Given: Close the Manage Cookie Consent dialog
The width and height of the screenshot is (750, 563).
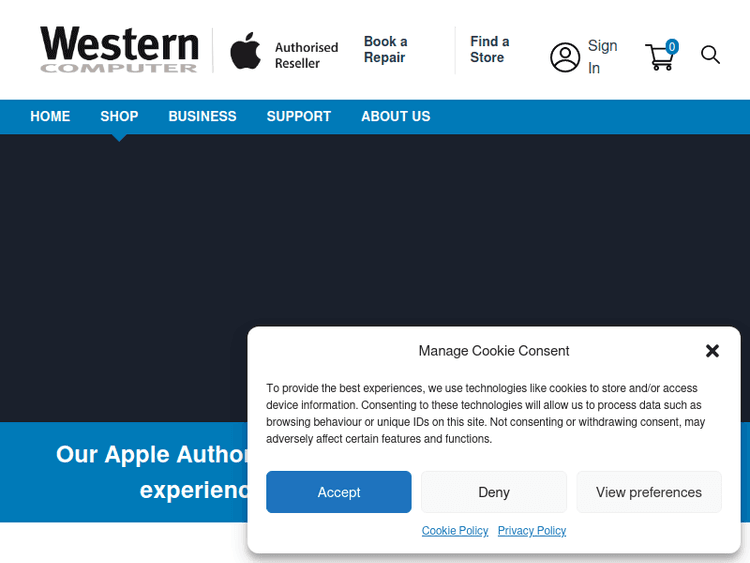Looking at the screenshot, I should click(712, 351).
